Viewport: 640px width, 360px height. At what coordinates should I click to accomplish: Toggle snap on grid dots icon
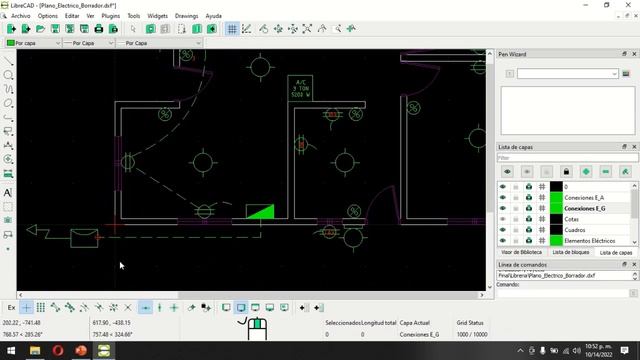pos(41,308)
